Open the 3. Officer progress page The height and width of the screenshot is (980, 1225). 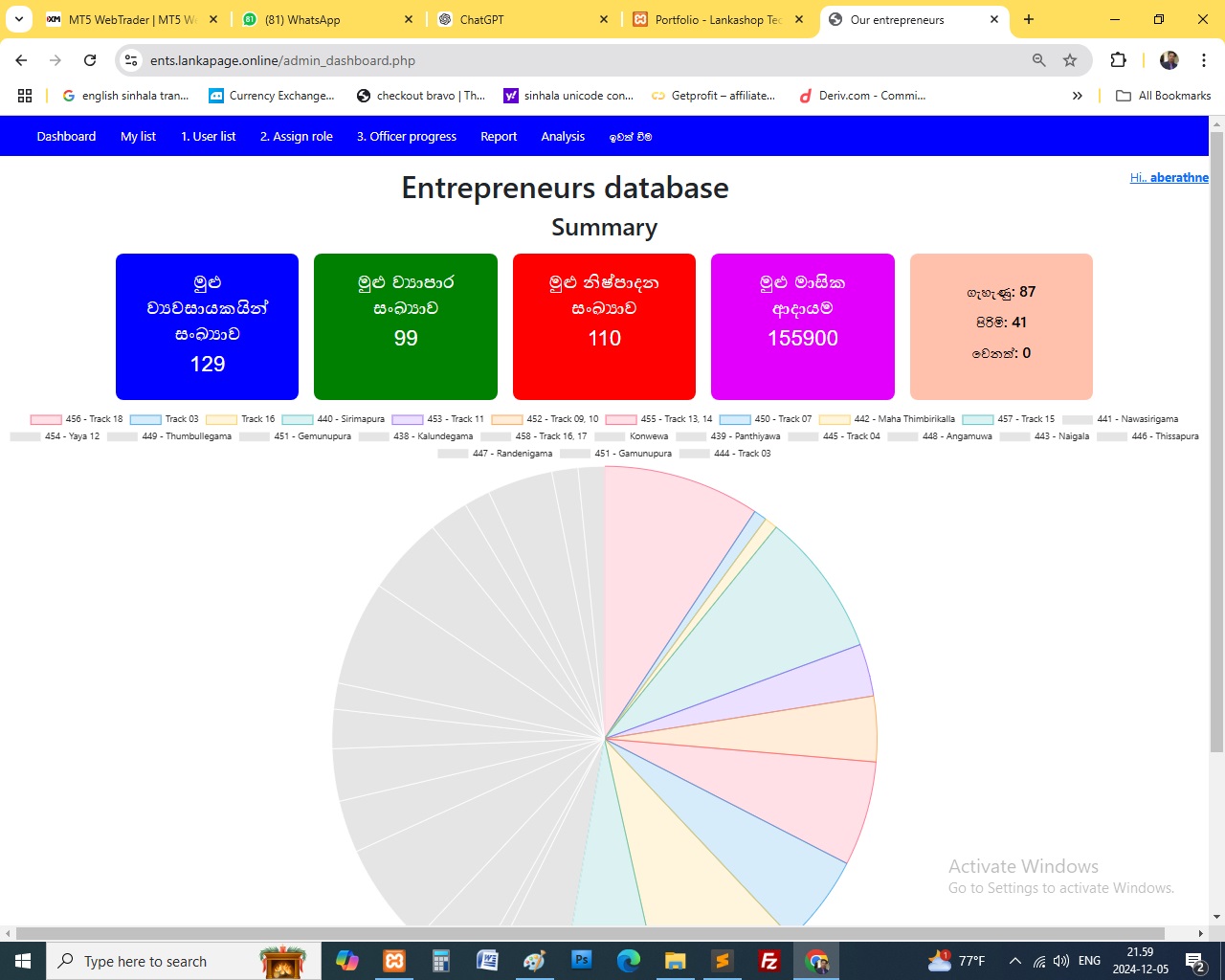(406, 137)
